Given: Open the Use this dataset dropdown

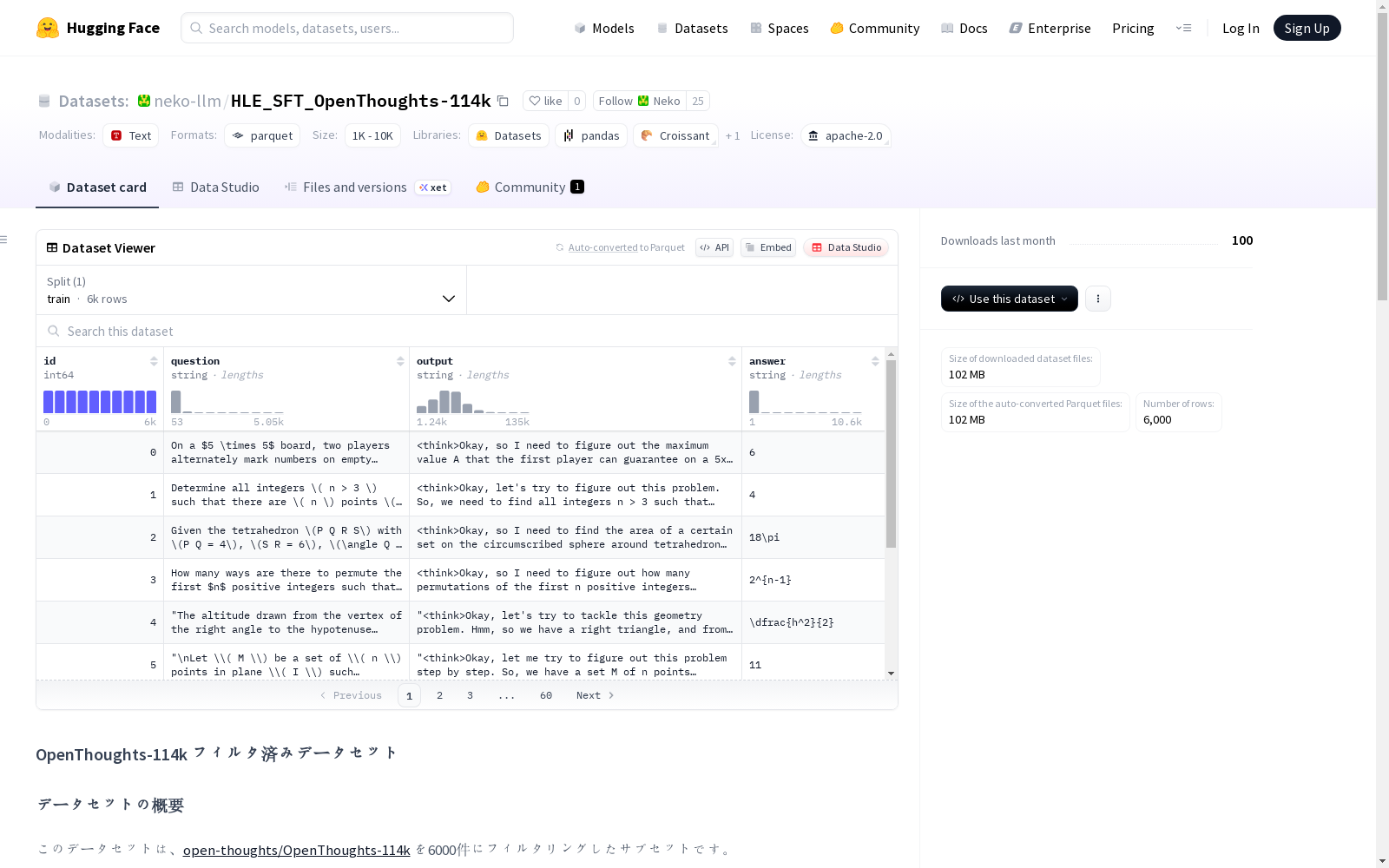Looking at the screenshot, I should (1010, 299).
